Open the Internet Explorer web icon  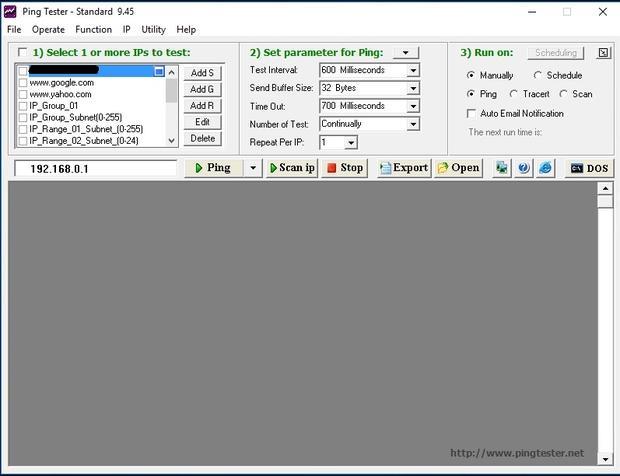pyautogui.click(x=545, y=168)
